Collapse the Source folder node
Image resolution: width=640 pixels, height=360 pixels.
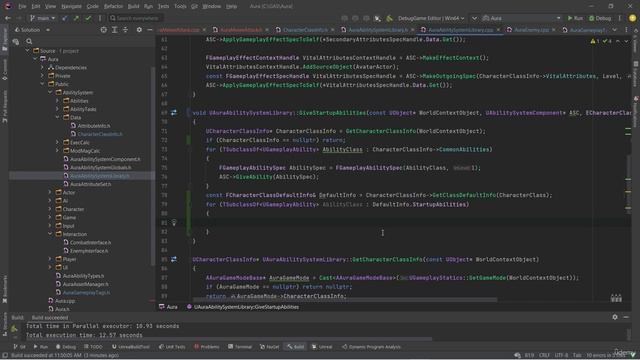[27, 51]
